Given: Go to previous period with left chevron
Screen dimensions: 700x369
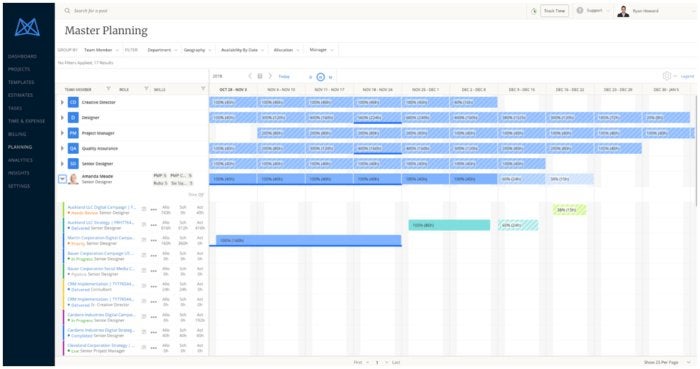Looking at the screenshot, I should point(250,76).
